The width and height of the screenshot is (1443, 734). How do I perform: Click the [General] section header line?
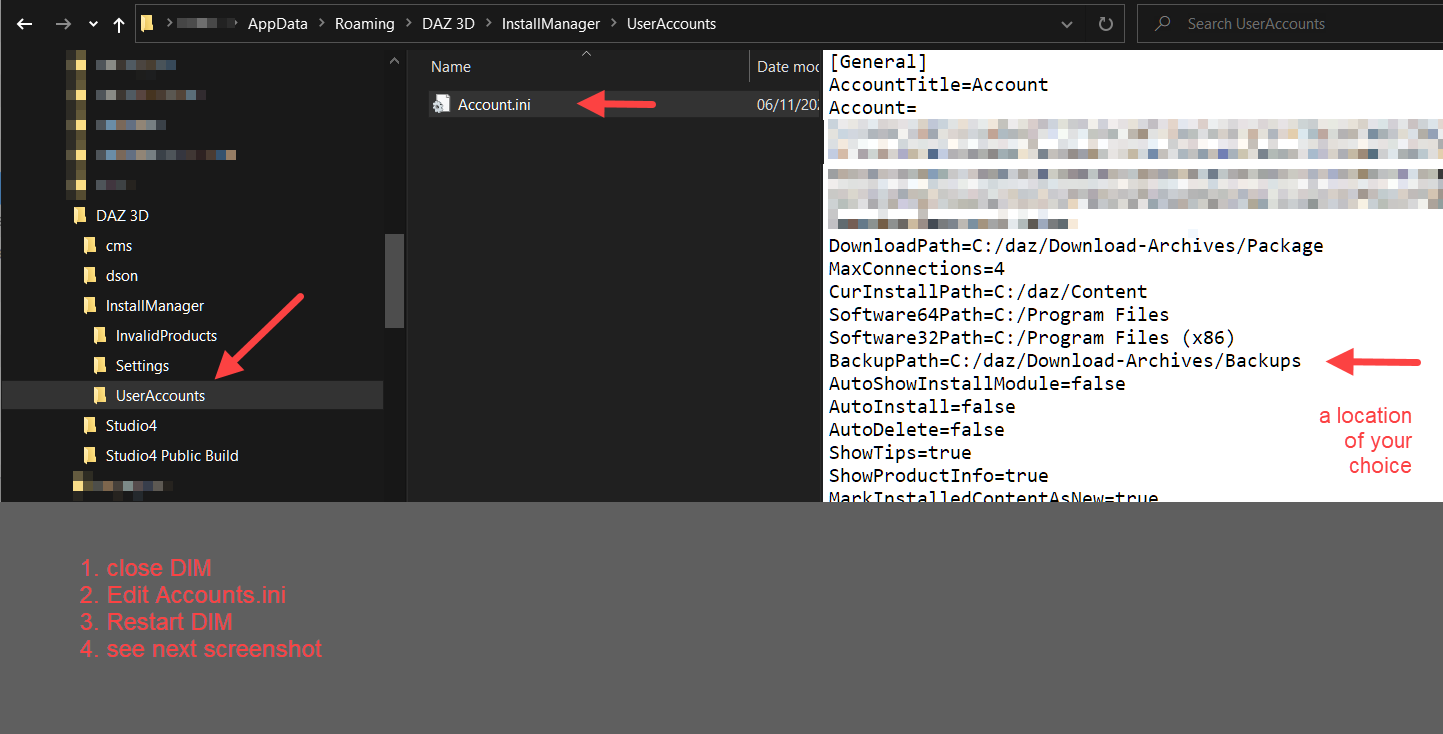pos(878,62)
